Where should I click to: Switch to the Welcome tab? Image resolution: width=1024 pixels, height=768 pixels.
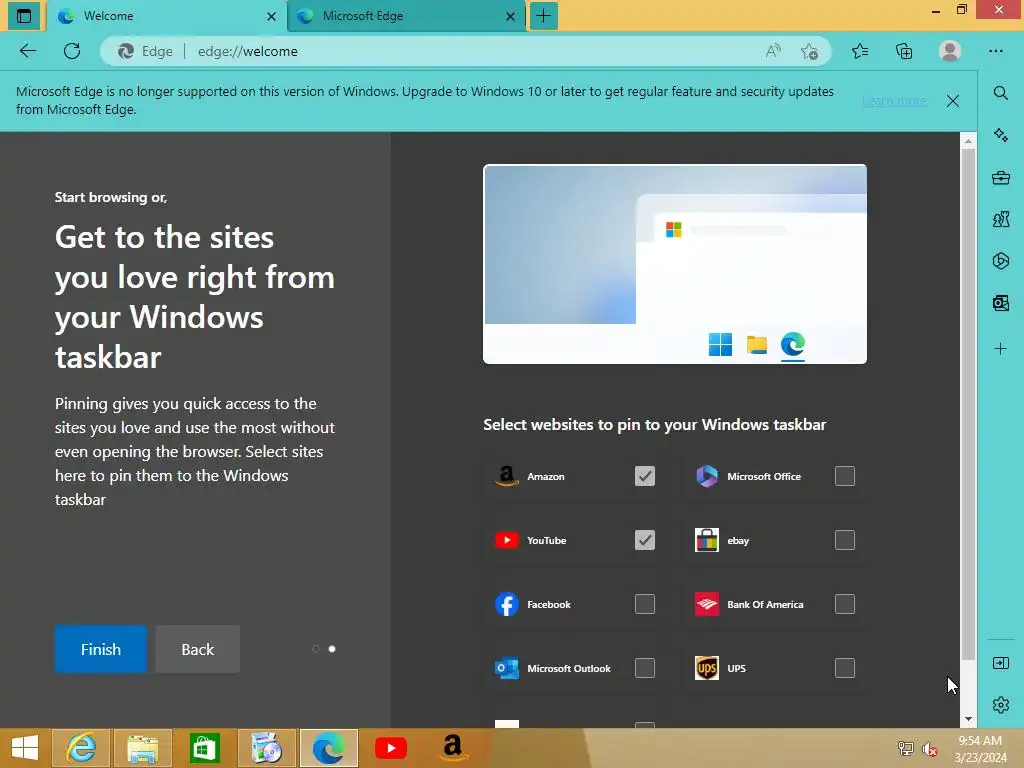(166, 16)
